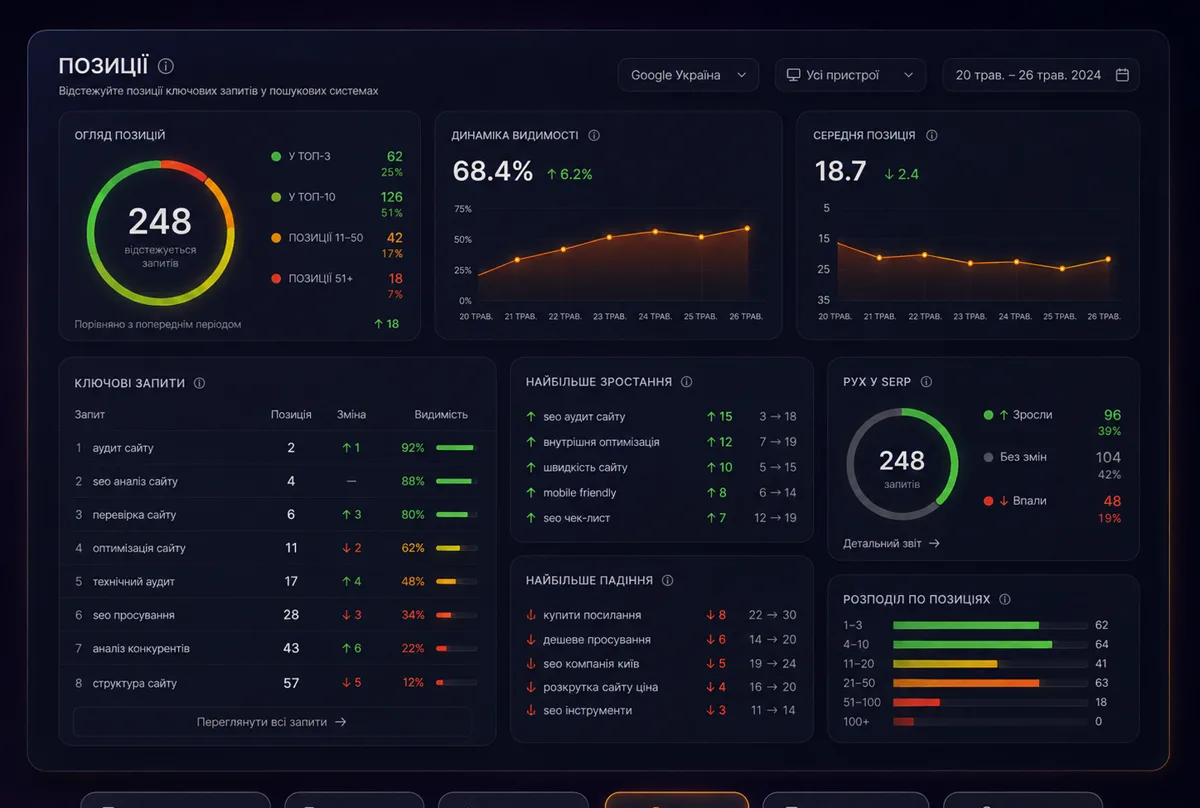Select розкрутка сайту ціна decline entry
This screenshot has width=1200, height=808.
pyautogui.click(x=661, y=687)
